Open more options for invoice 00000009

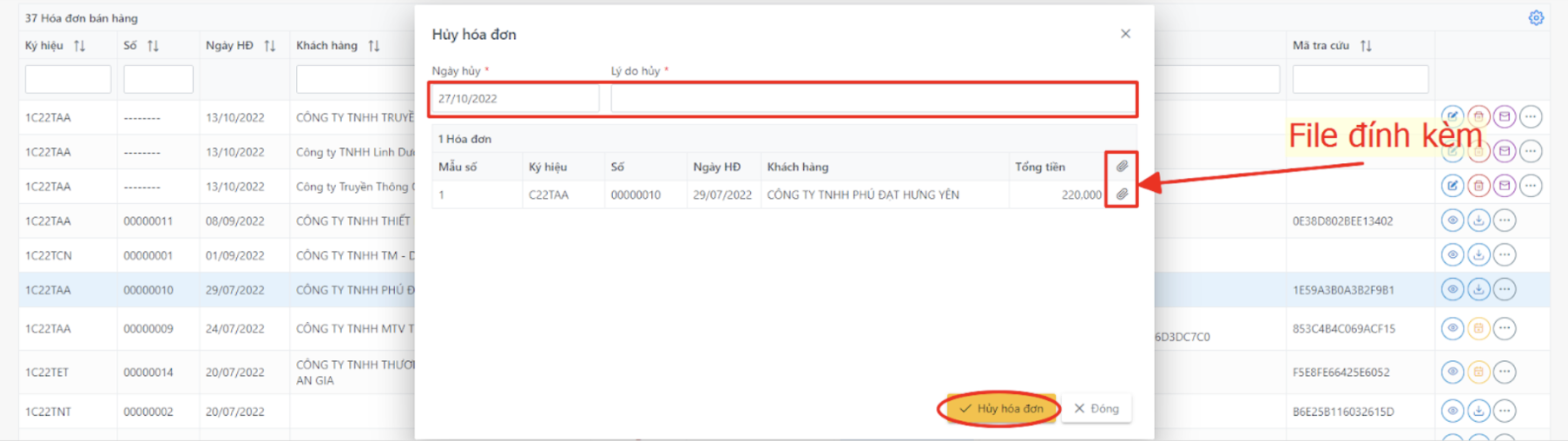point(1505,328)
